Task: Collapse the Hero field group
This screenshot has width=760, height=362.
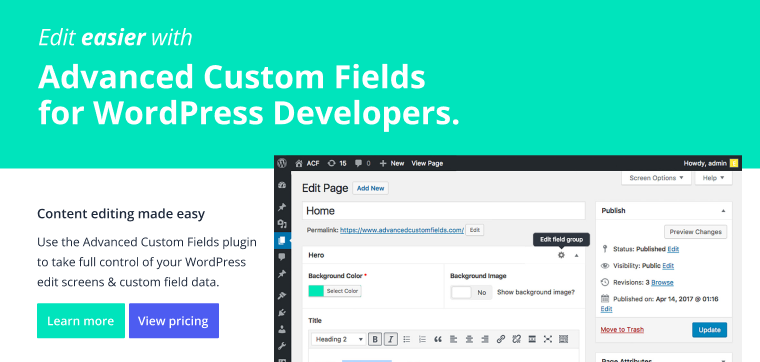Action: [576, 255]
